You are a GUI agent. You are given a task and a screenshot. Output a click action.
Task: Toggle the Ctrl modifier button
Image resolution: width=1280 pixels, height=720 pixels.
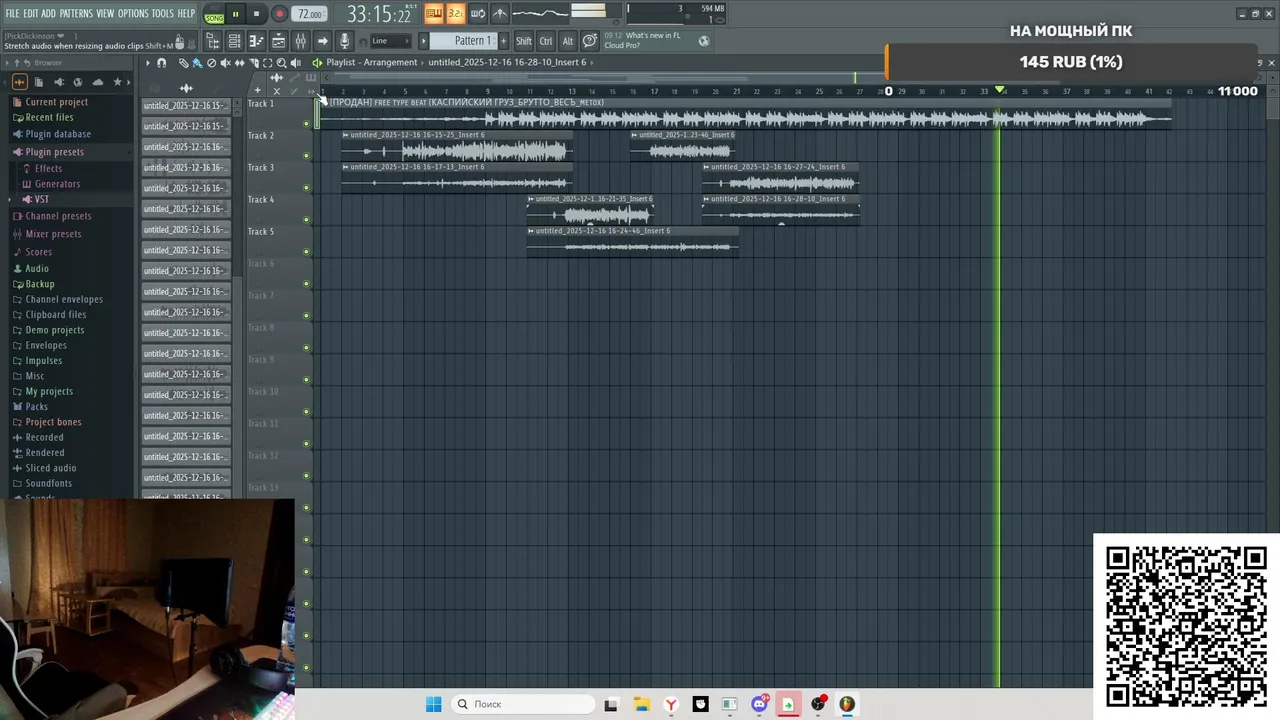pos(546,41)
